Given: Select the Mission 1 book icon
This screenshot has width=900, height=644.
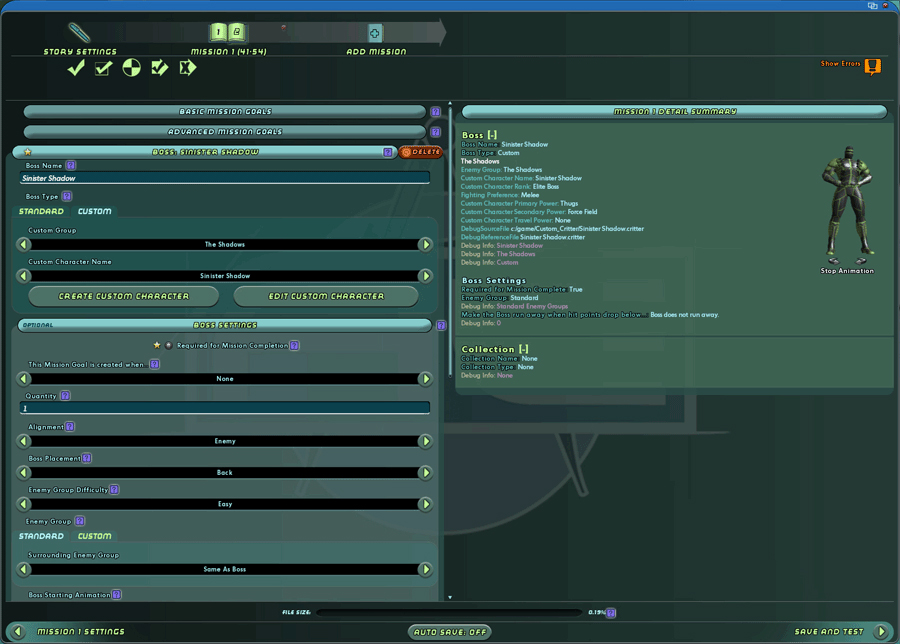Looking at the screenshot, I should click(227, 32).
